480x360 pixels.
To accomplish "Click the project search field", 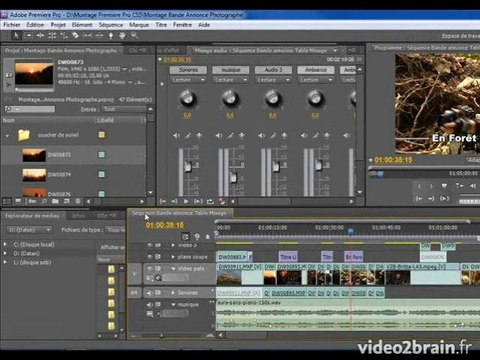I will click(x=30, y=109).
